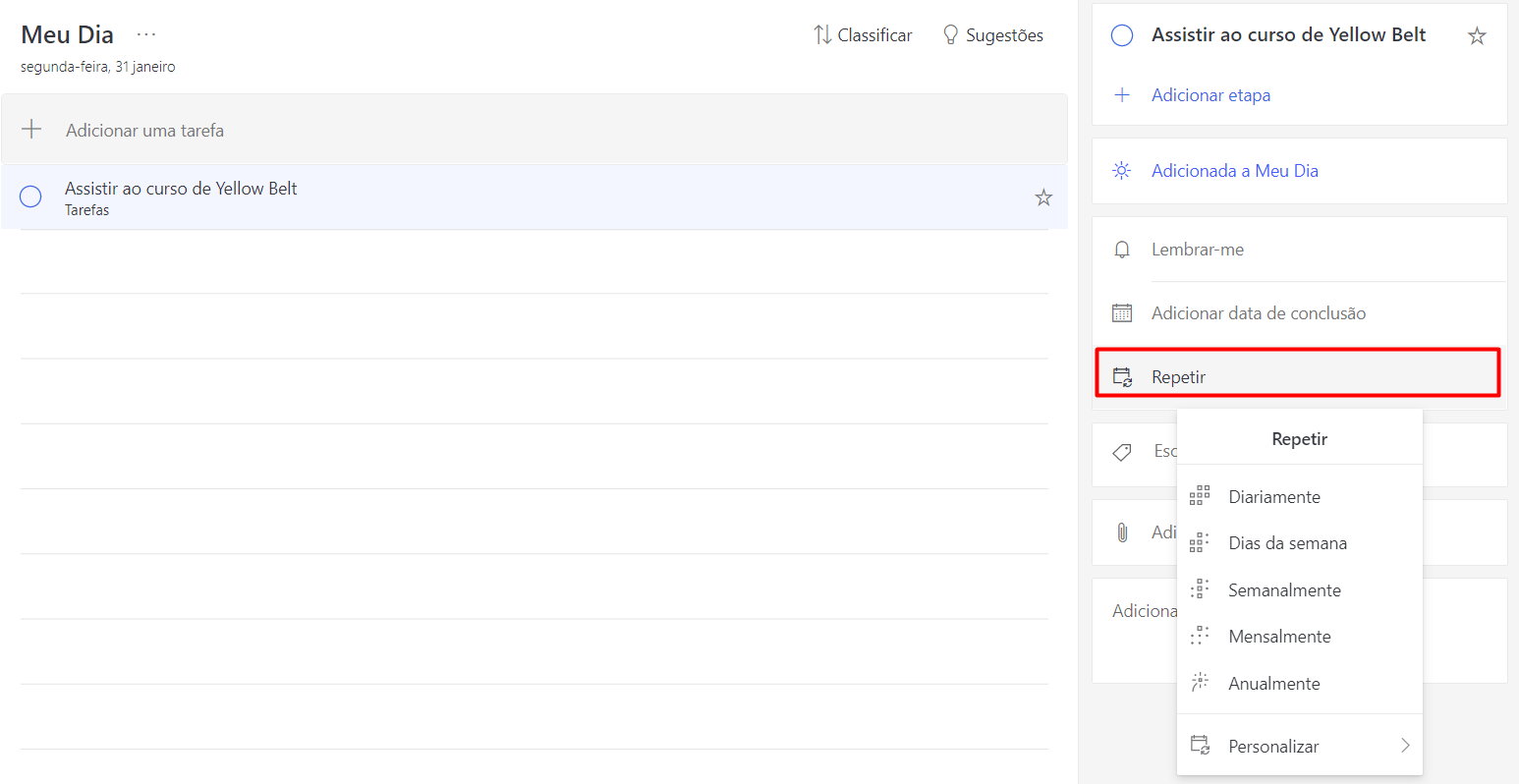Click the bell icon for Lembrar-me
This screenshot has width=1519, height=784.
coord(1122,250)
